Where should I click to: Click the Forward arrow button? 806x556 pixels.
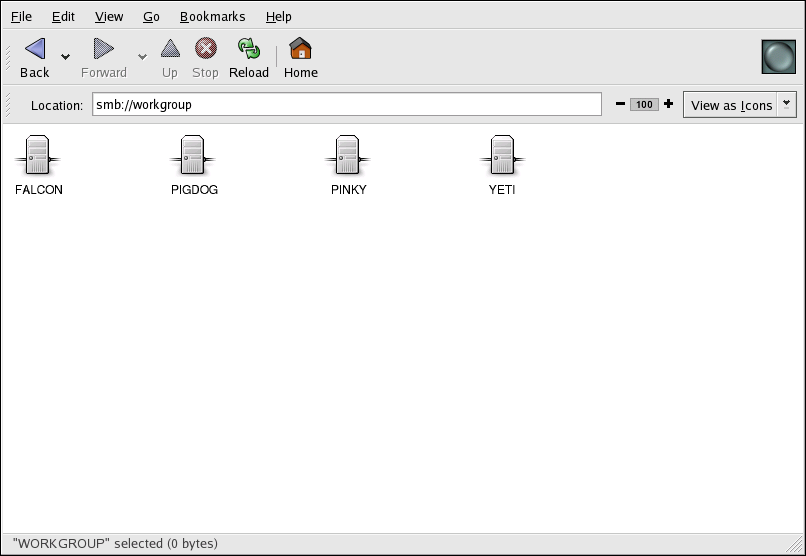pos(104,49)
